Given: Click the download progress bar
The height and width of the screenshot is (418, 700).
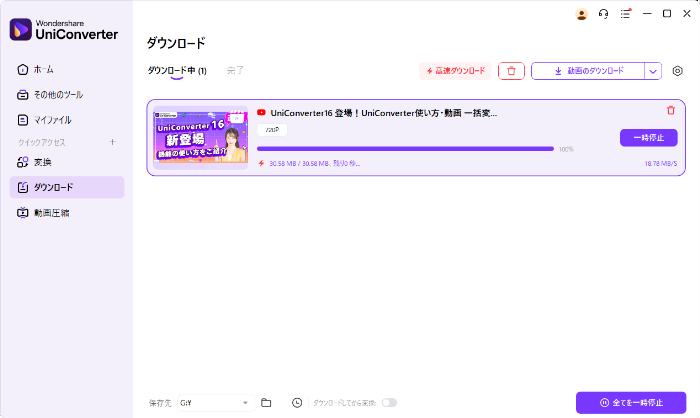Looking at the screenshot, I should click(x=405, y=149).
